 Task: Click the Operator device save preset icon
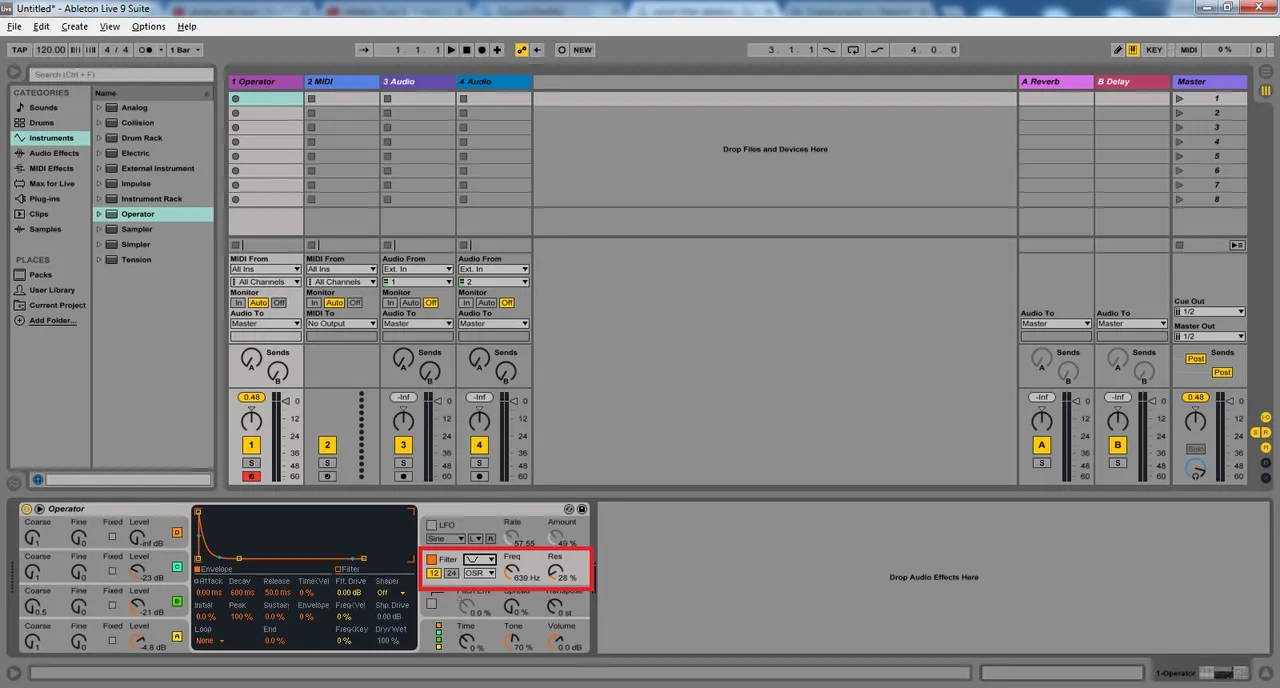click(582, 509)
